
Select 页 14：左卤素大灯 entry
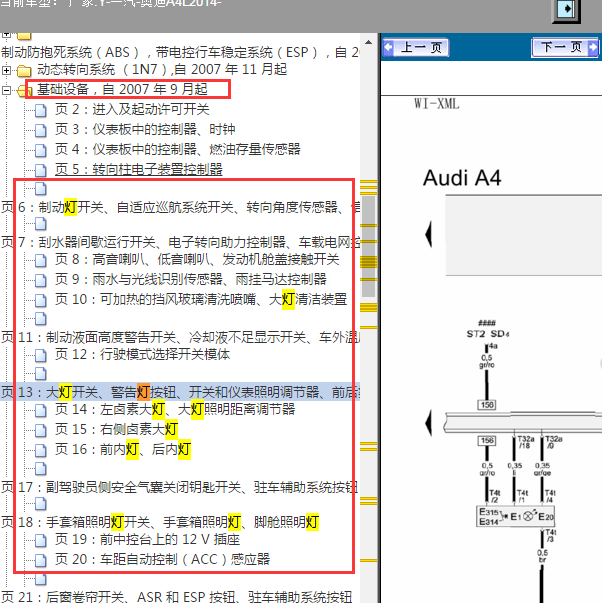point(175,409)
